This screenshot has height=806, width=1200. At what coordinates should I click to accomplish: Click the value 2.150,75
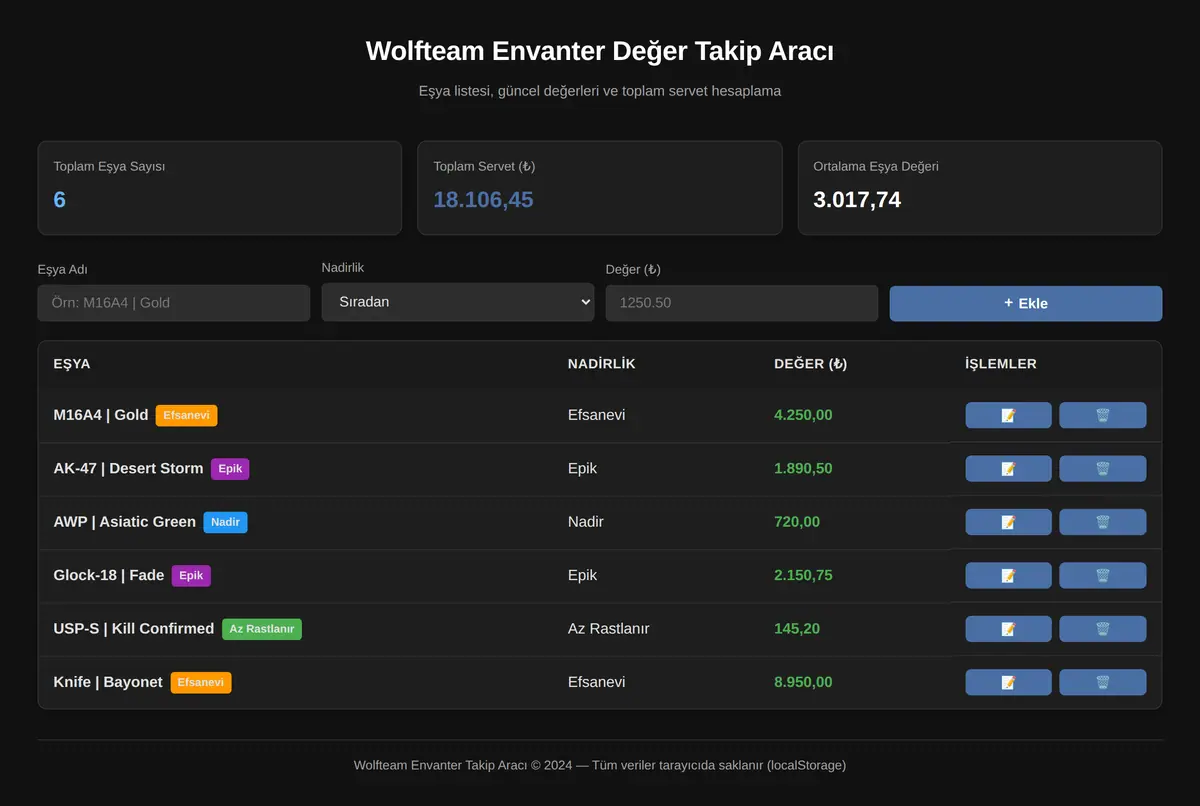(803, 575)
